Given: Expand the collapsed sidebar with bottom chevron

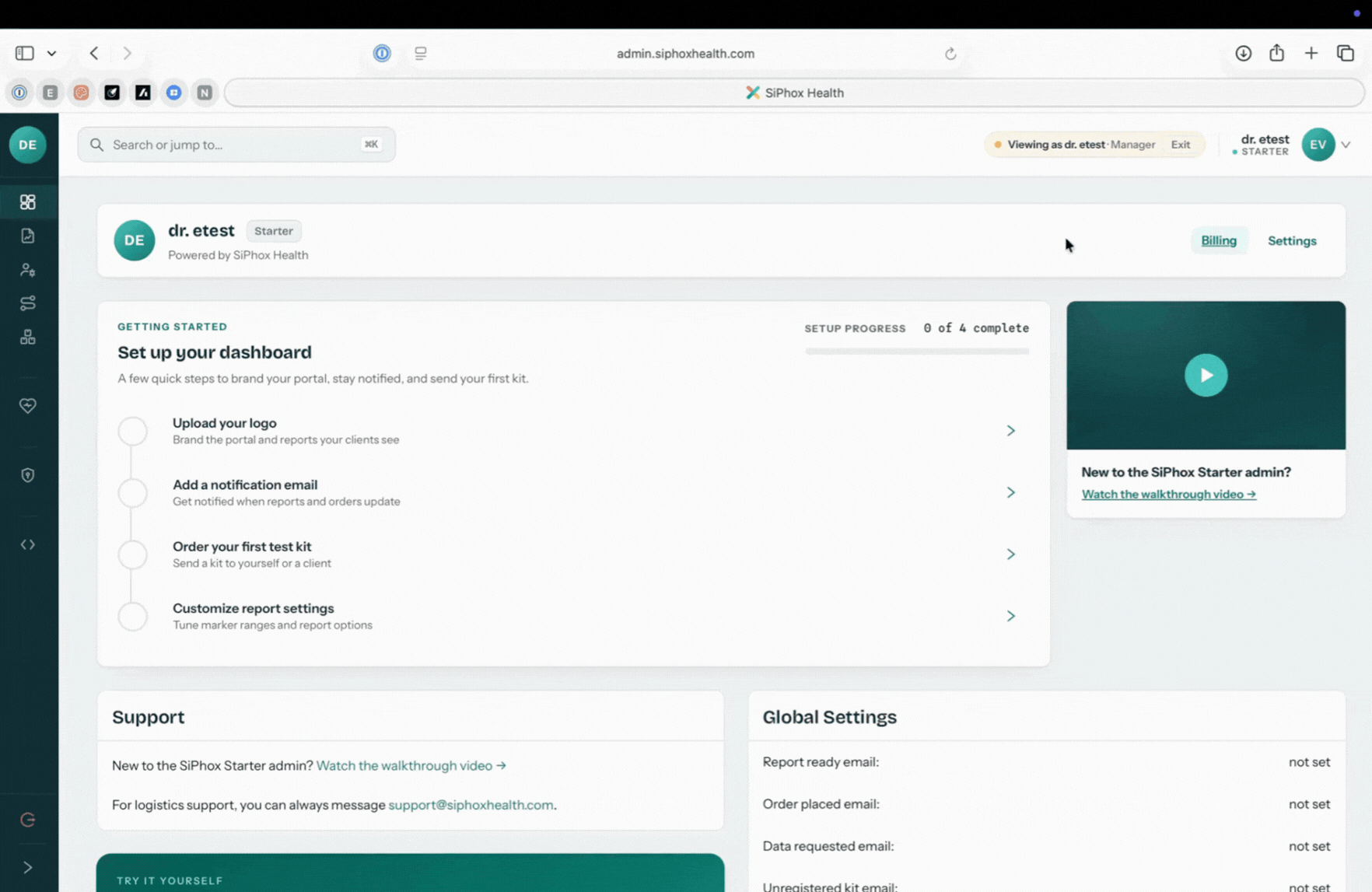Looking at the screenshot, I should coord(28,867).
